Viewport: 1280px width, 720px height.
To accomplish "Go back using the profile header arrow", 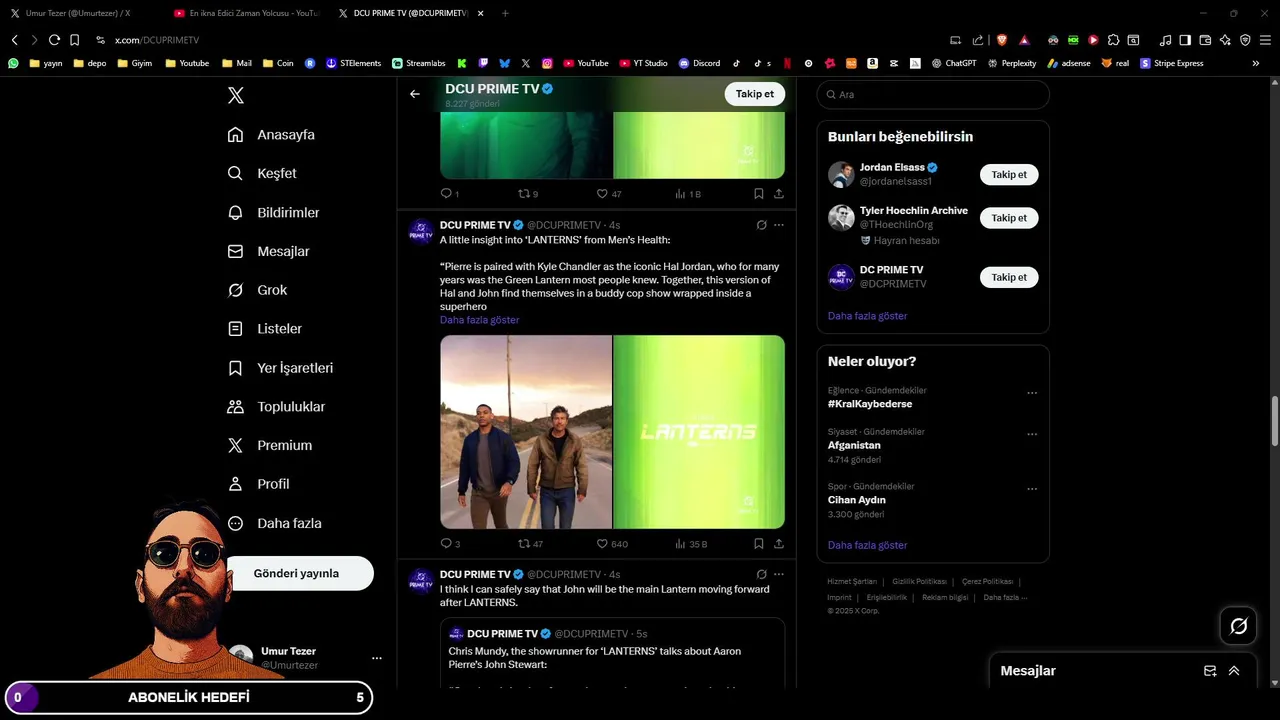I will click(x=415, y=94).
